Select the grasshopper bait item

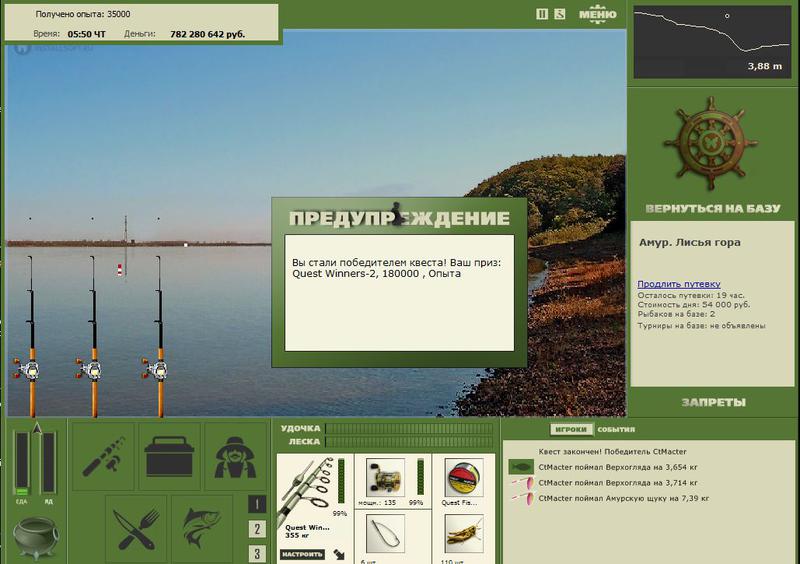tap(464, 534)
